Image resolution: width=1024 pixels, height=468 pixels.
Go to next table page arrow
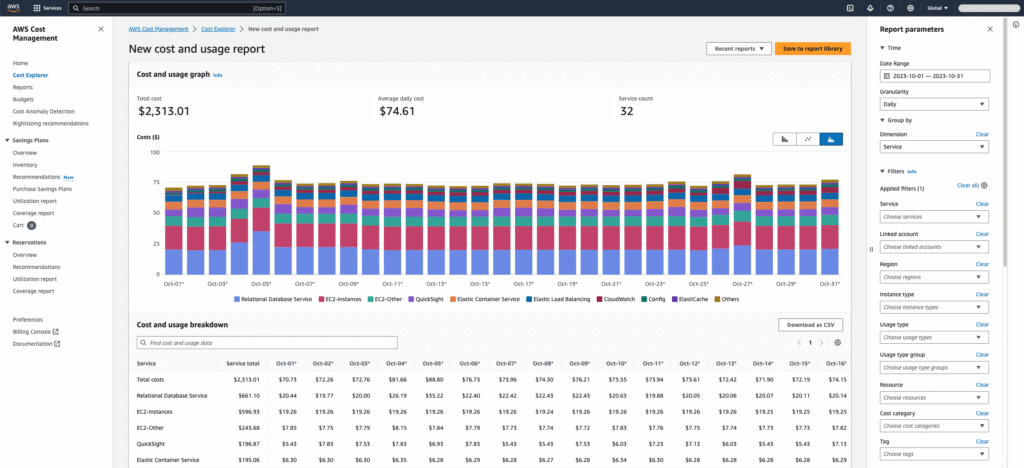click(x=822, y=343)
